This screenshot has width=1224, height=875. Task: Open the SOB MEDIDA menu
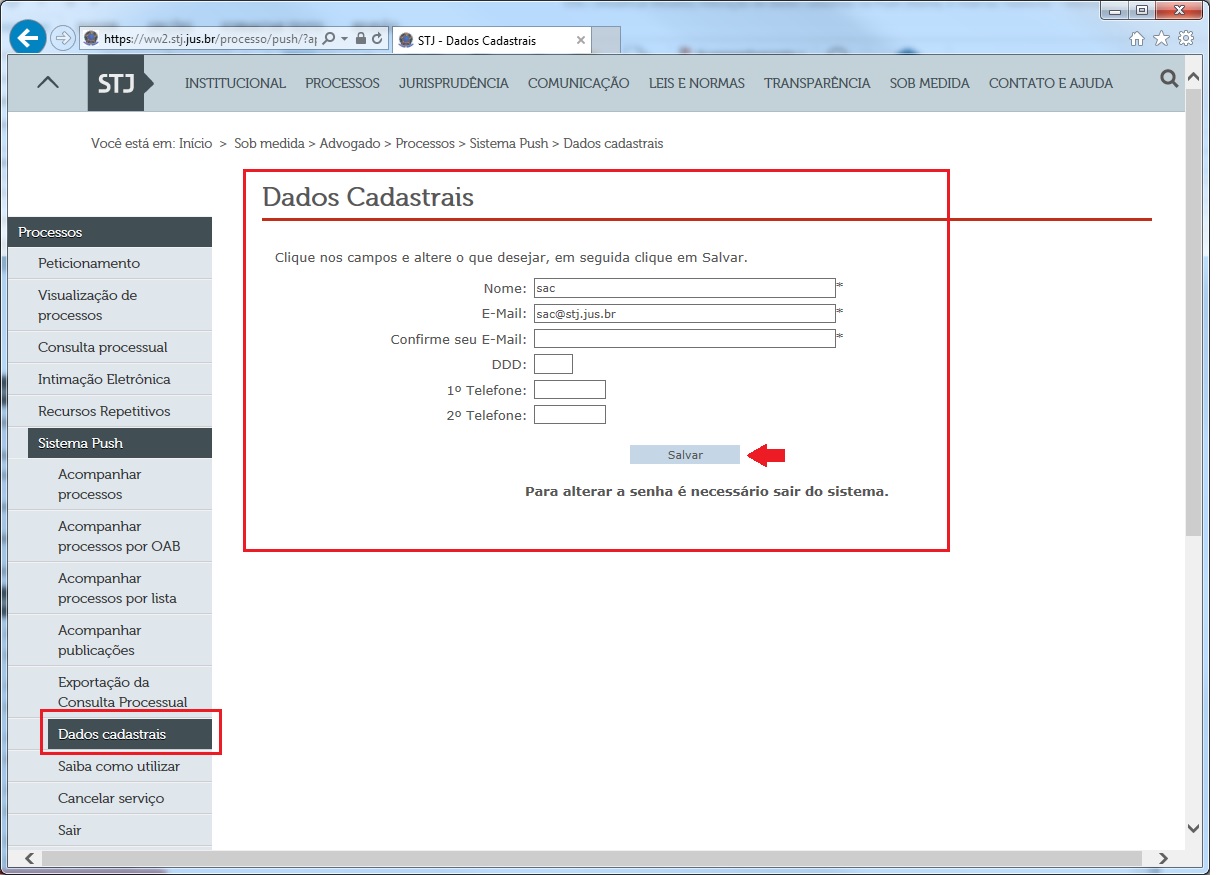[x=929, y=83]
